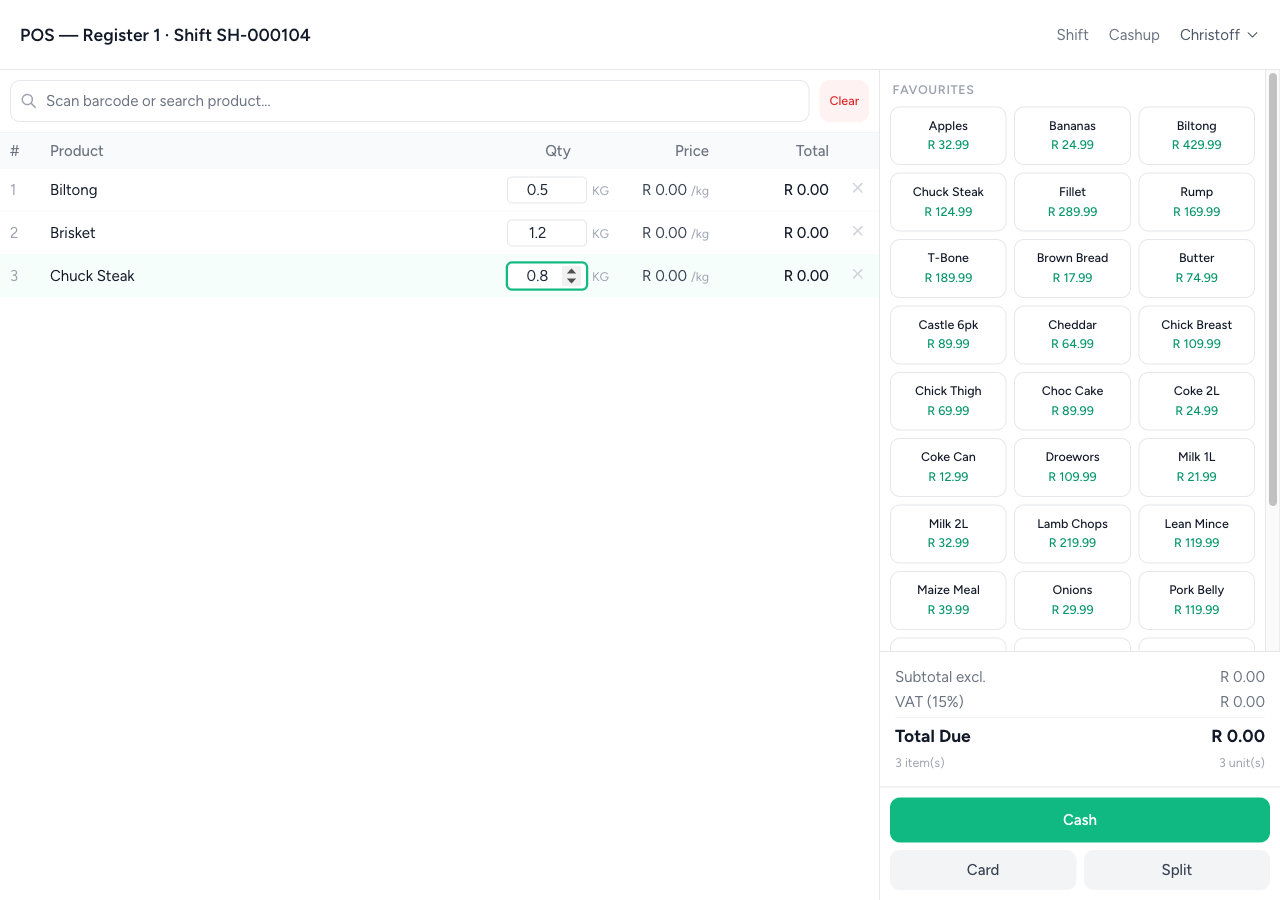
Task: Clear the current sale
Action: click(844, 101)
